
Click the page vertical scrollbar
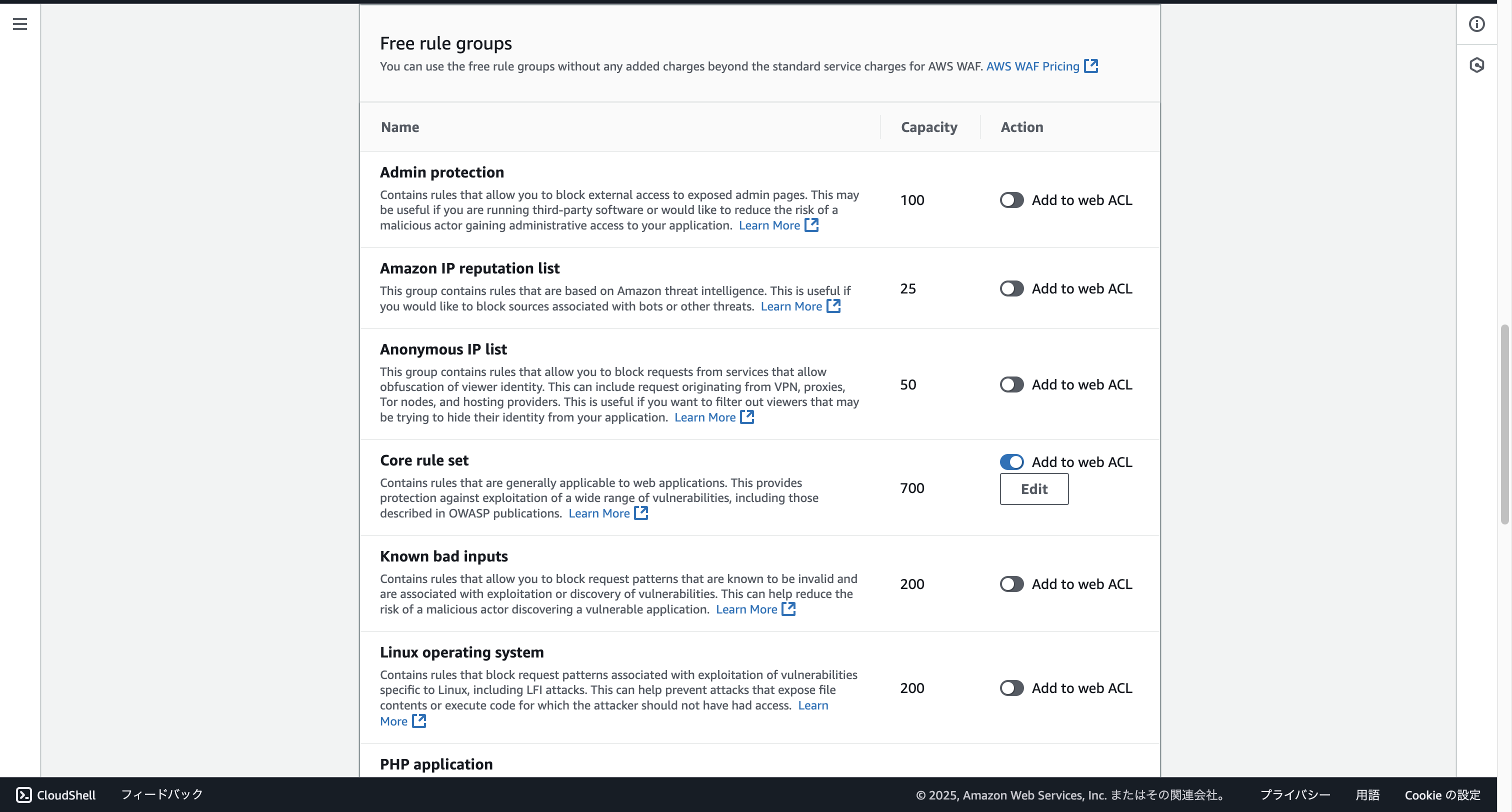(1504, 422)
